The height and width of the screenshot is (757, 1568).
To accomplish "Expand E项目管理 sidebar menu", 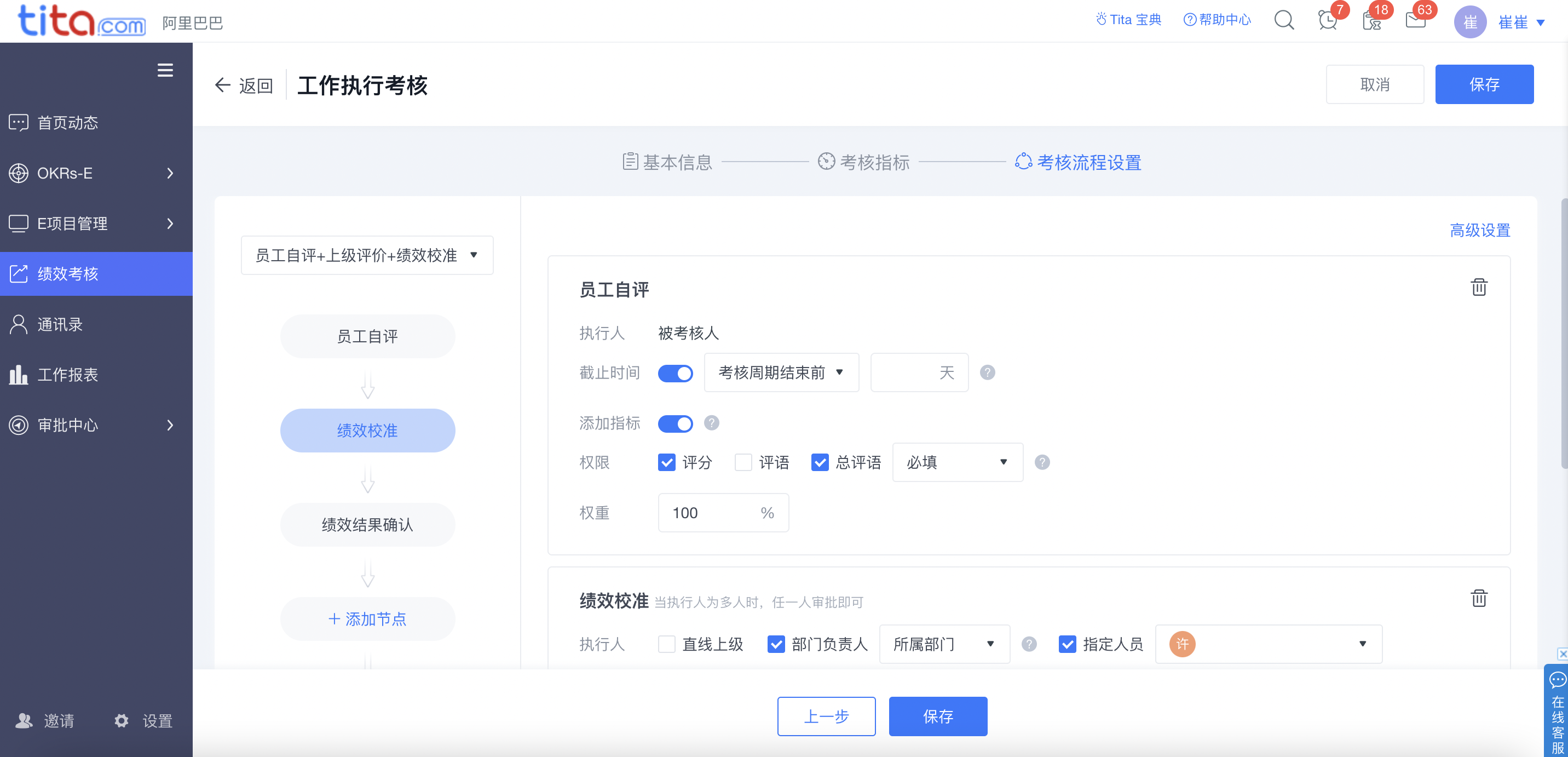I will pyautogui.click(x=96, y=223).
